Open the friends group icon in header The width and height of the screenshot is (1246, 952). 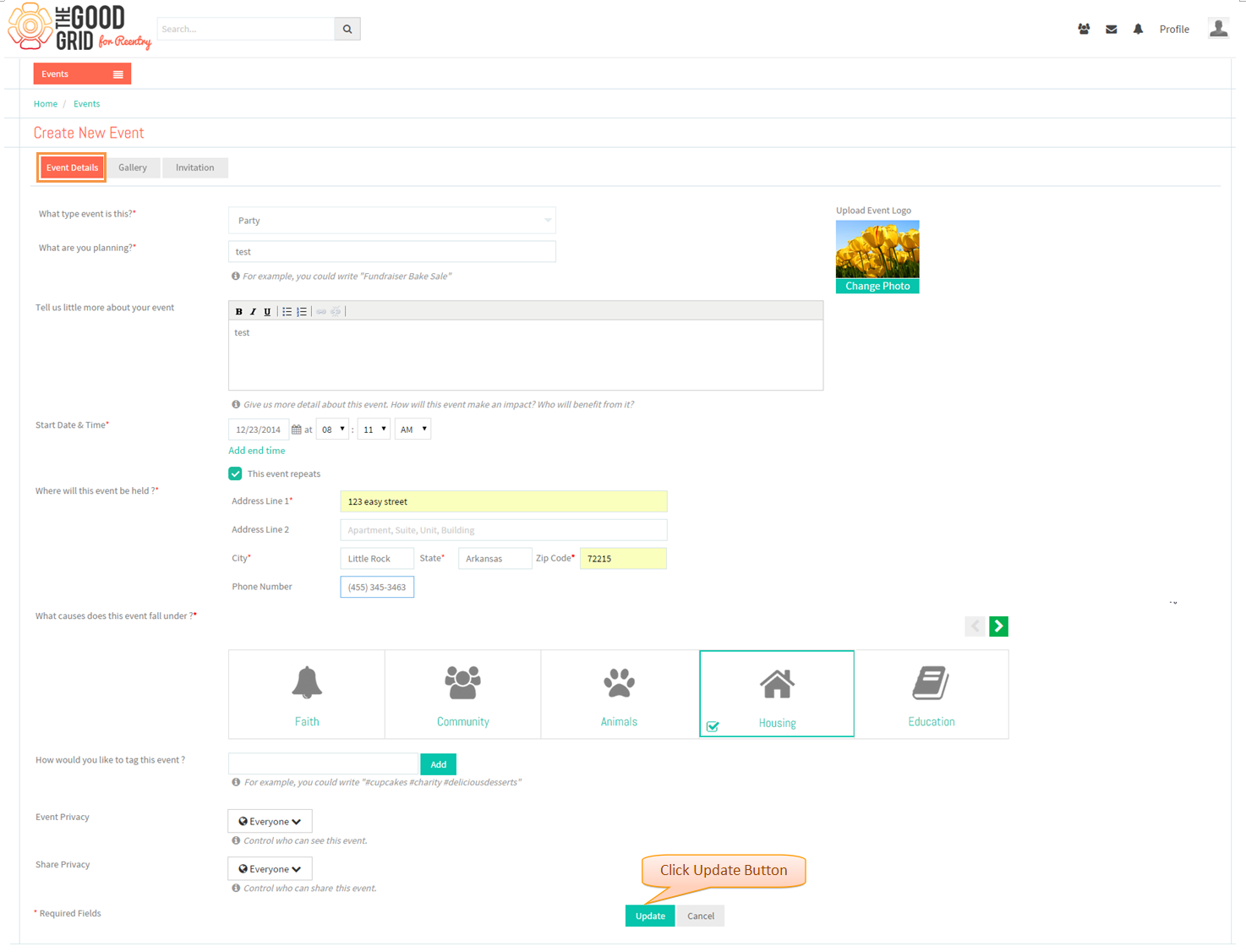pyautogui.click(x=1084, y=29)
